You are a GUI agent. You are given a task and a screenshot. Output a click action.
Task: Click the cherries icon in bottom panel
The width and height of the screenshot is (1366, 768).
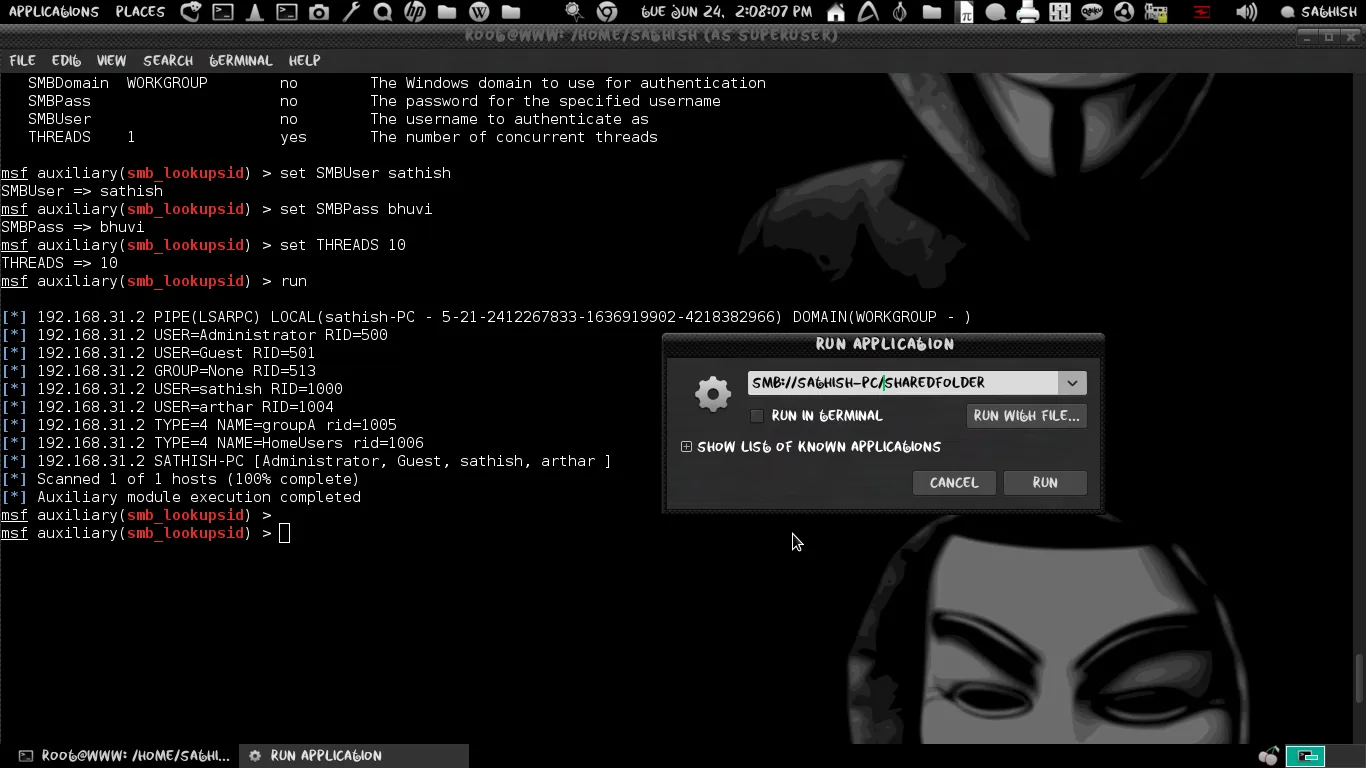(x=1269, y=756)
